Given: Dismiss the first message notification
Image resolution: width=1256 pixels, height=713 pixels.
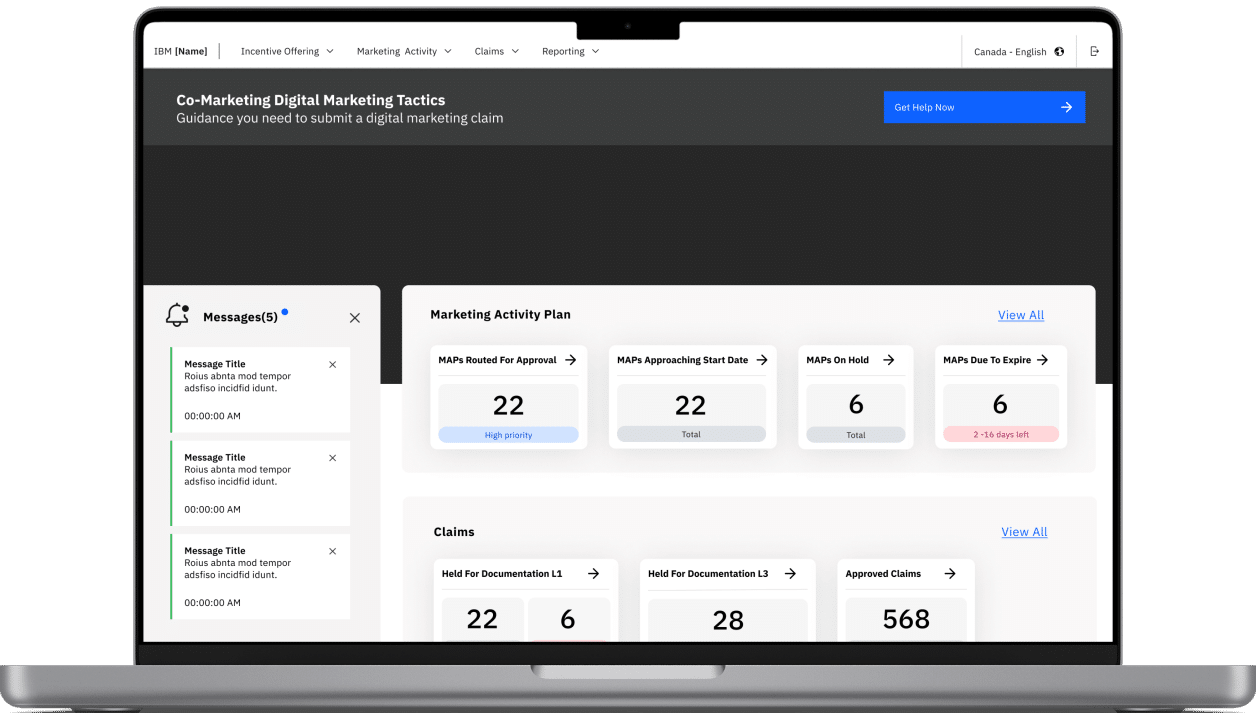Looking at the screenshot, I should coord(333,365).
